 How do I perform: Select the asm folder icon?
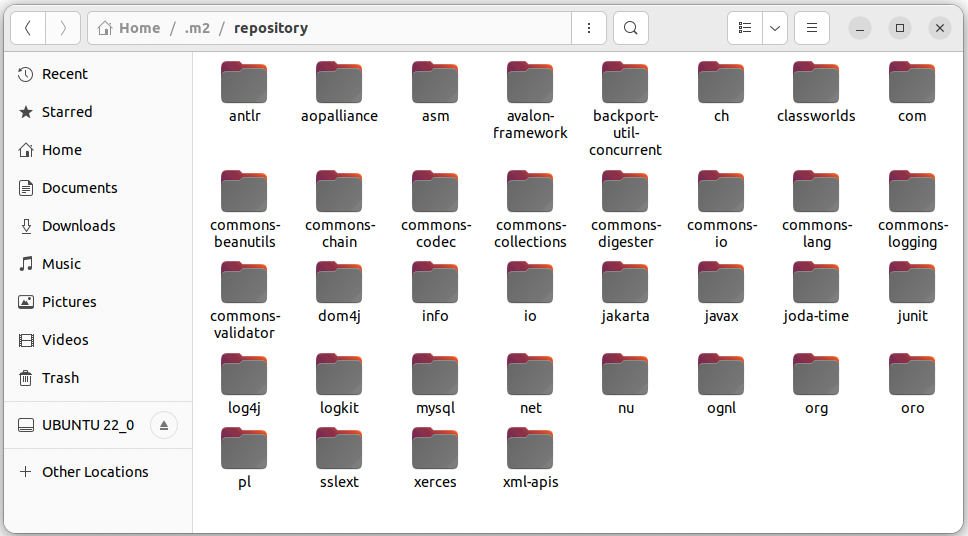click(435, 82)
